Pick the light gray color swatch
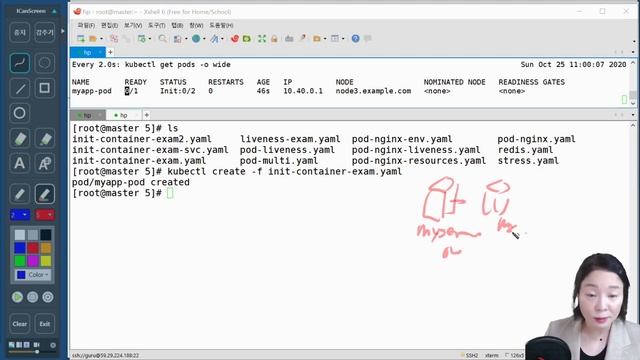This screenshot has width=640, height=360. click(20, 235)
